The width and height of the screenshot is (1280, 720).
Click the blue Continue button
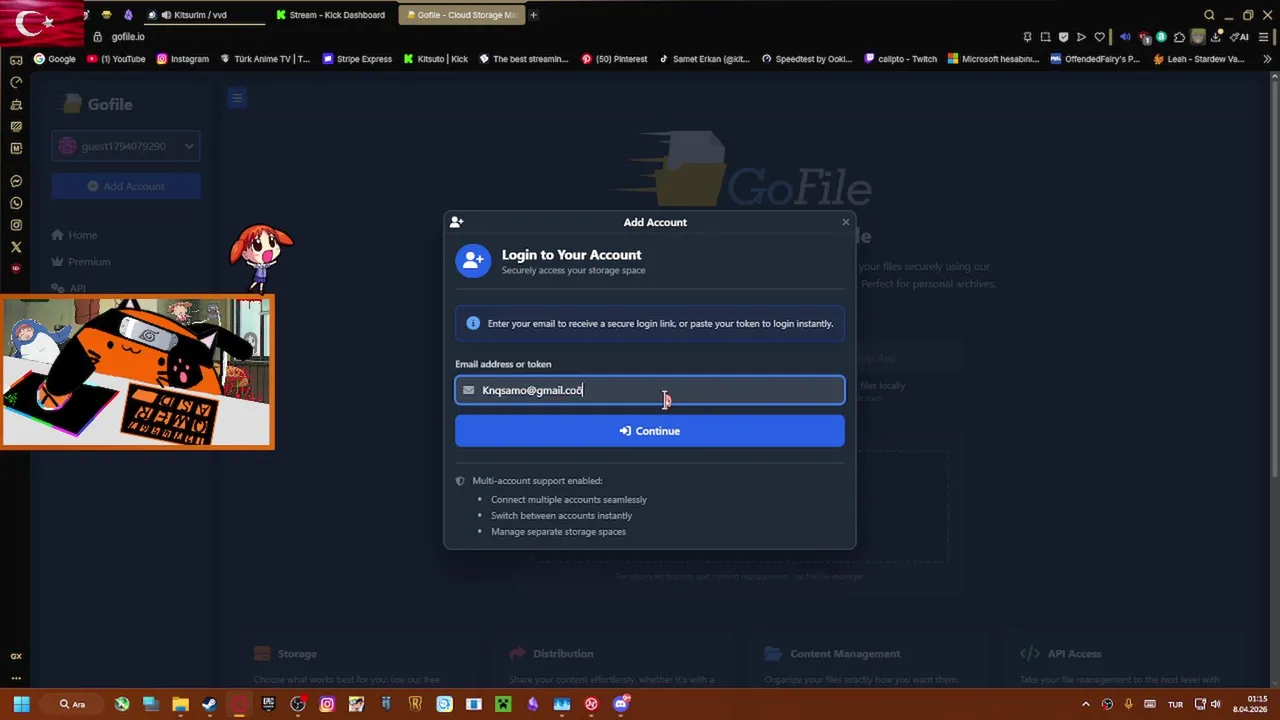pyautogui.click(x=650, y=431)
